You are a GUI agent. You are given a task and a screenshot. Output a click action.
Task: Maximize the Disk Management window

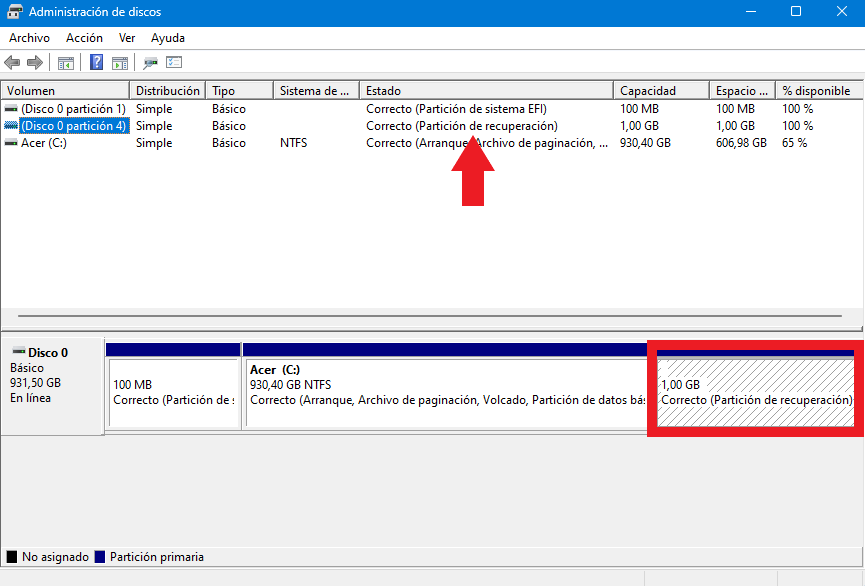[x=795, y=12]
